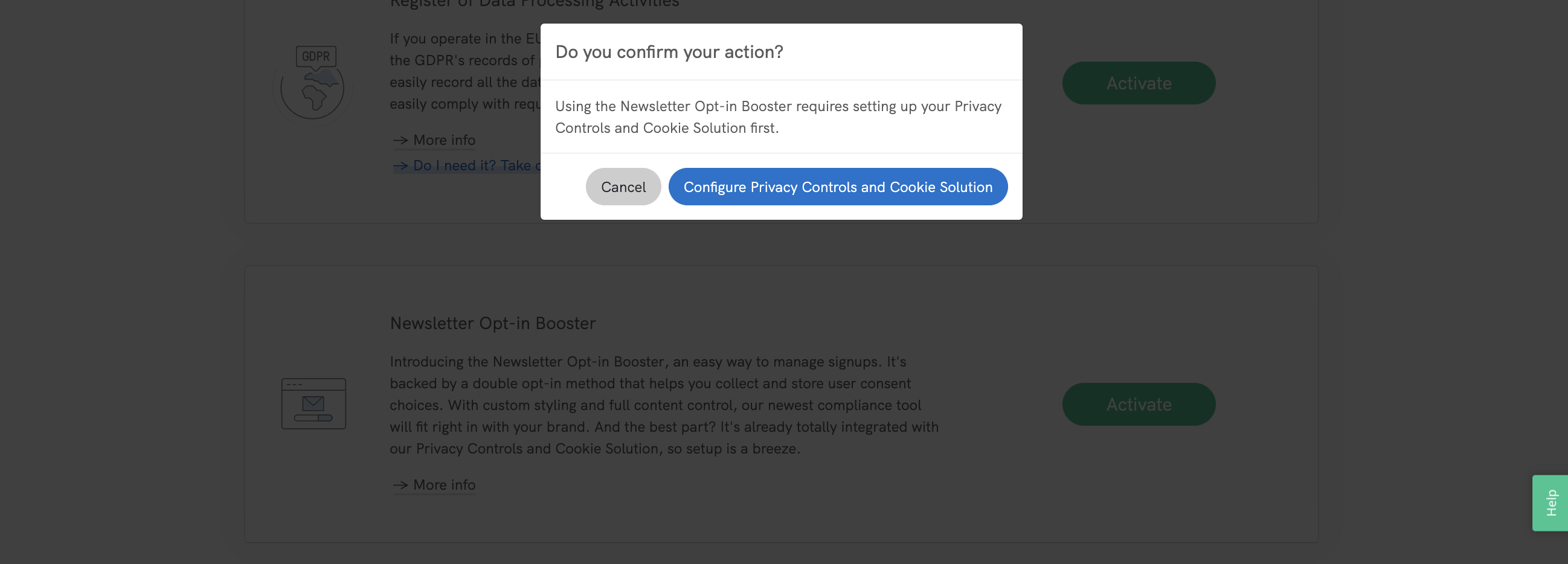Open the Help tab on the right edge

point(1550,502)
